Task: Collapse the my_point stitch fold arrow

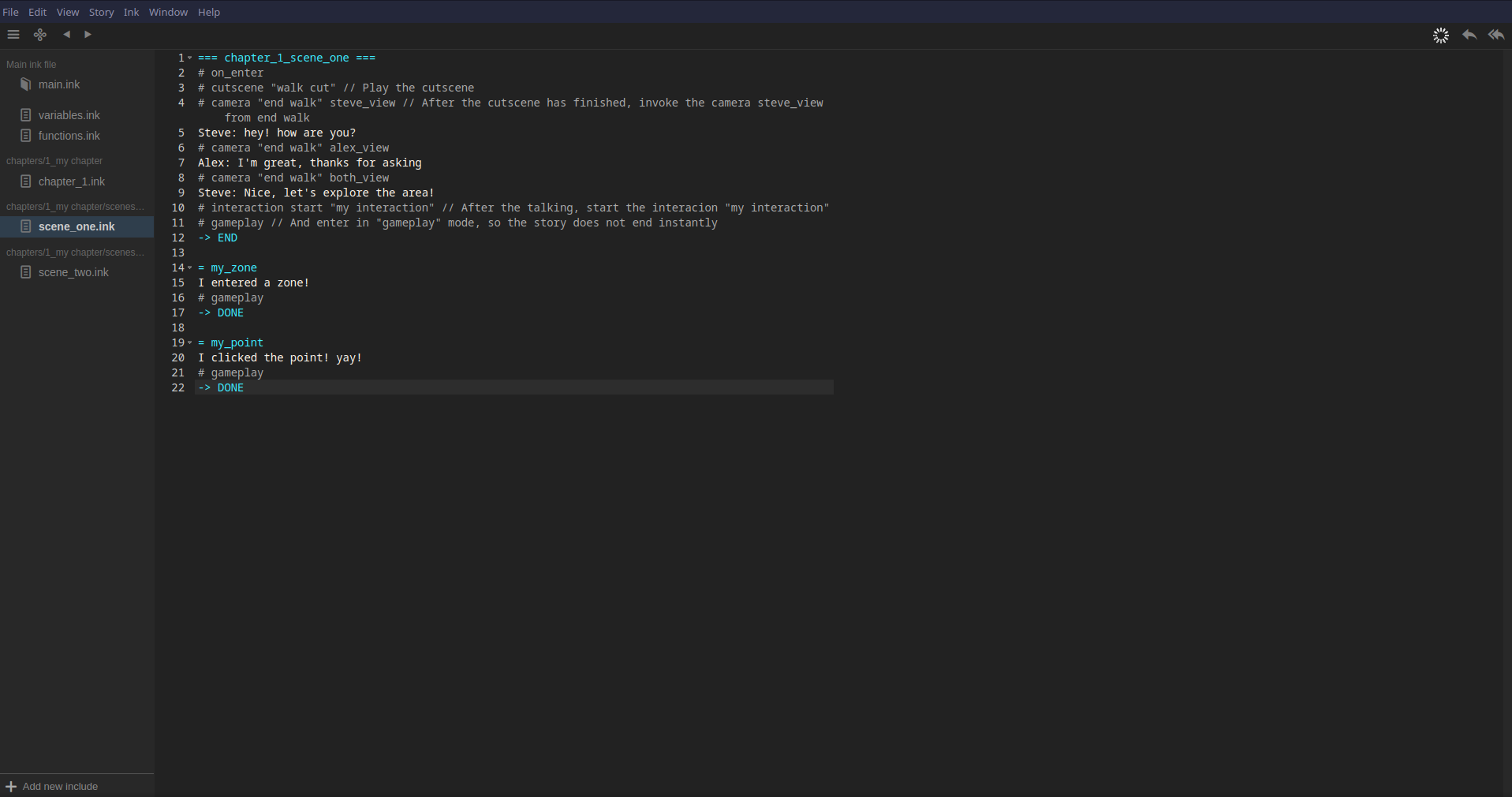Action: (x=190, y=342)
